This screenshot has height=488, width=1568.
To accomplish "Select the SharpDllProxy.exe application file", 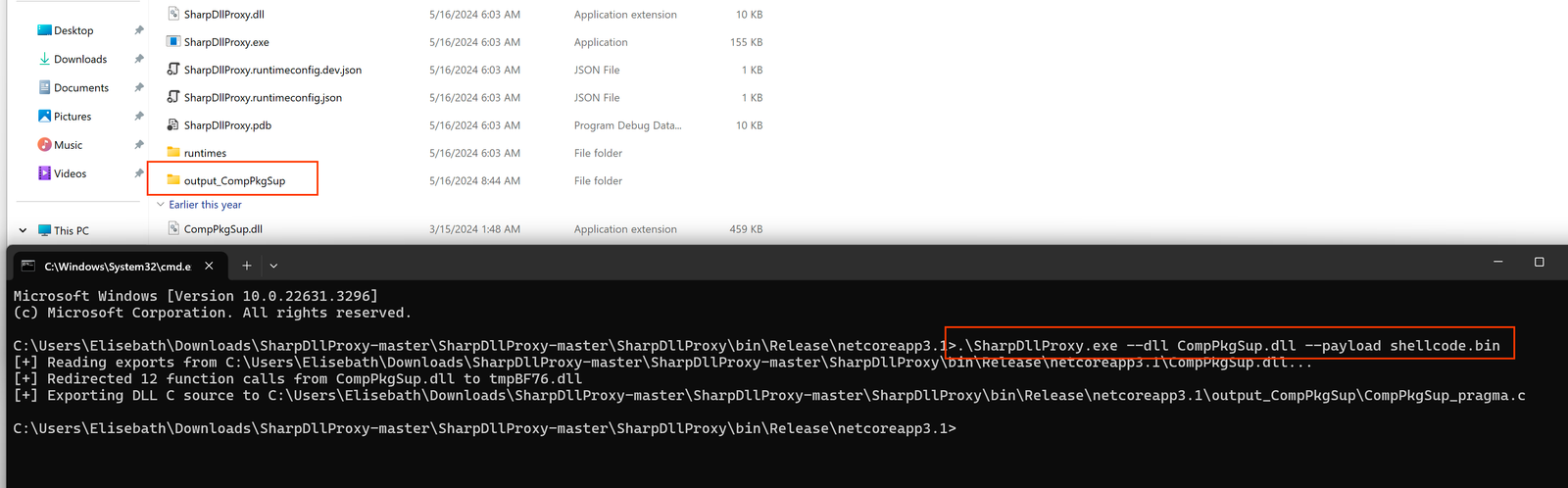I will 226,42.
